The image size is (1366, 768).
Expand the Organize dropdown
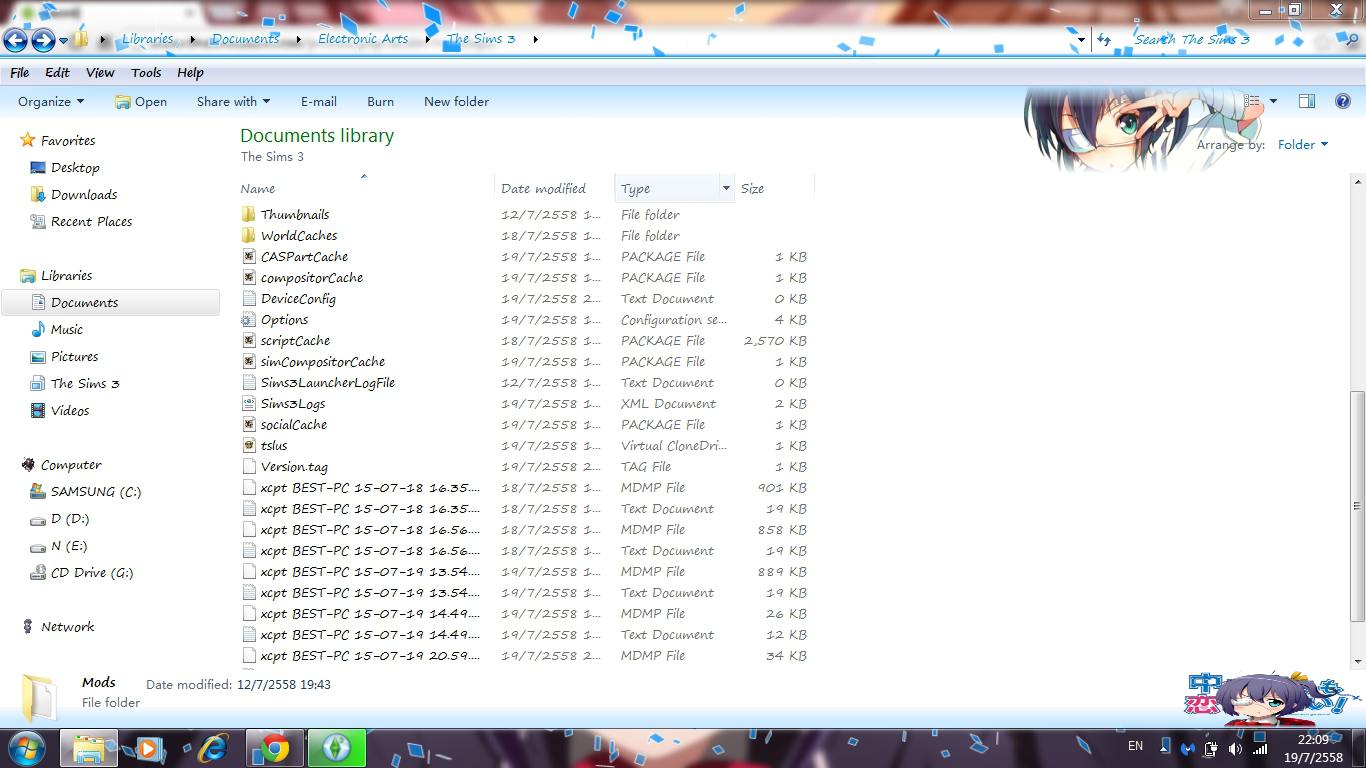pyautogui.click(x=51, y=101)
